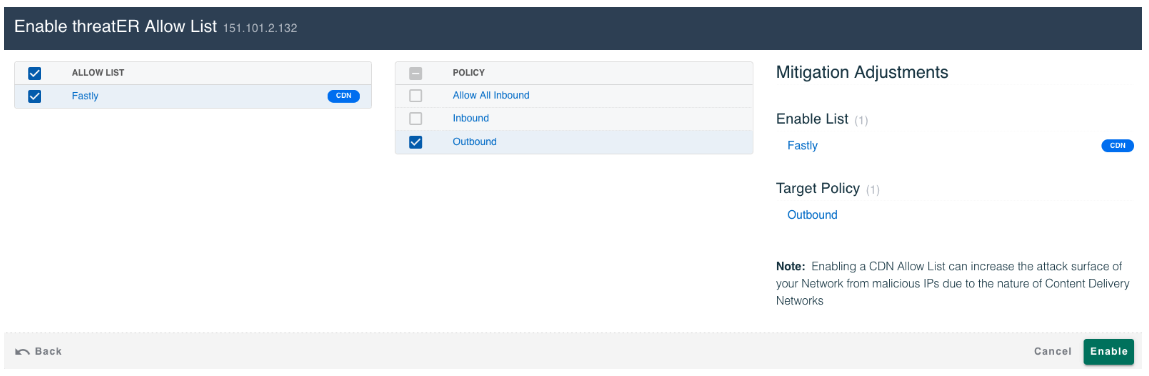Viewport: 1149px width, 376px height.
Task: Check the Inbound policy checkbox
Action: [x=415, y=119]
